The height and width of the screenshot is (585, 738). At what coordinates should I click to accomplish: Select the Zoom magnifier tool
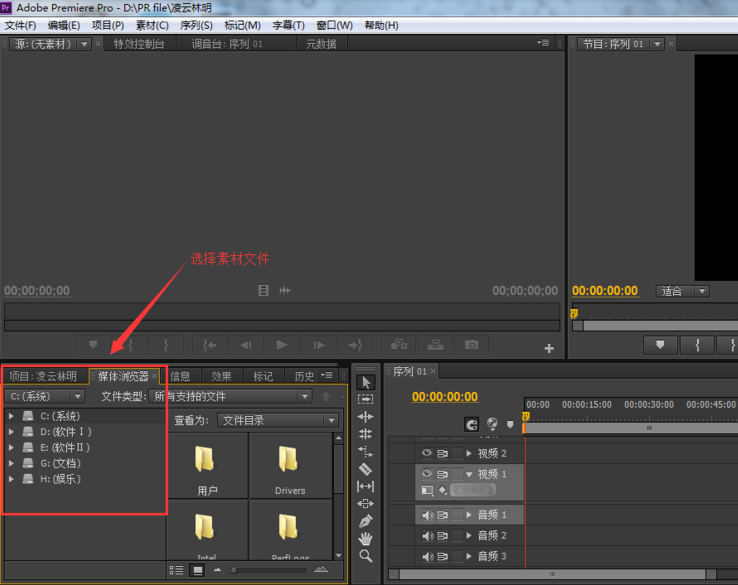point(366,556)
